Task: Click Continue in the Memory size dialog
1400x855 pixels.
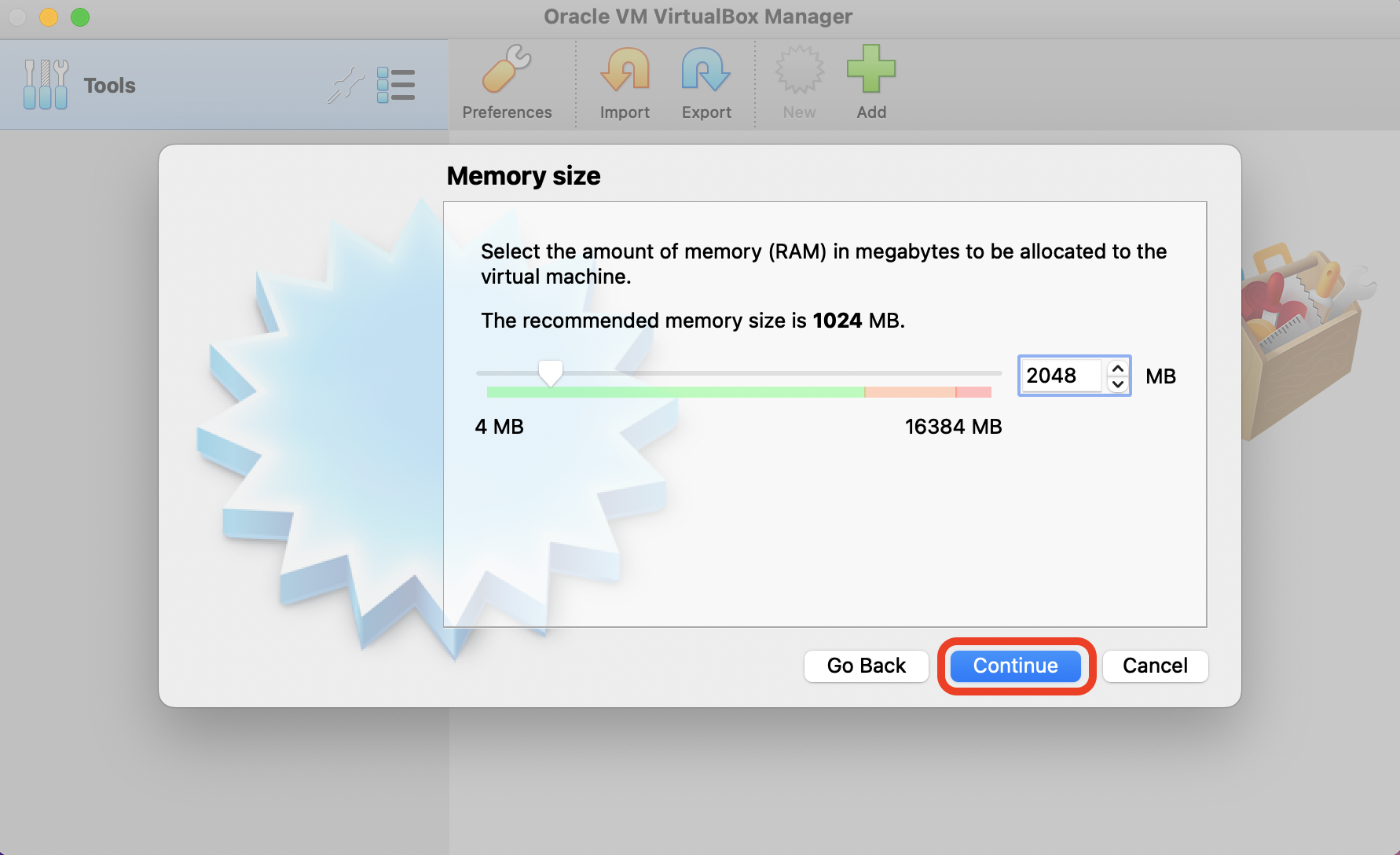Action: tap(1015, 666)
